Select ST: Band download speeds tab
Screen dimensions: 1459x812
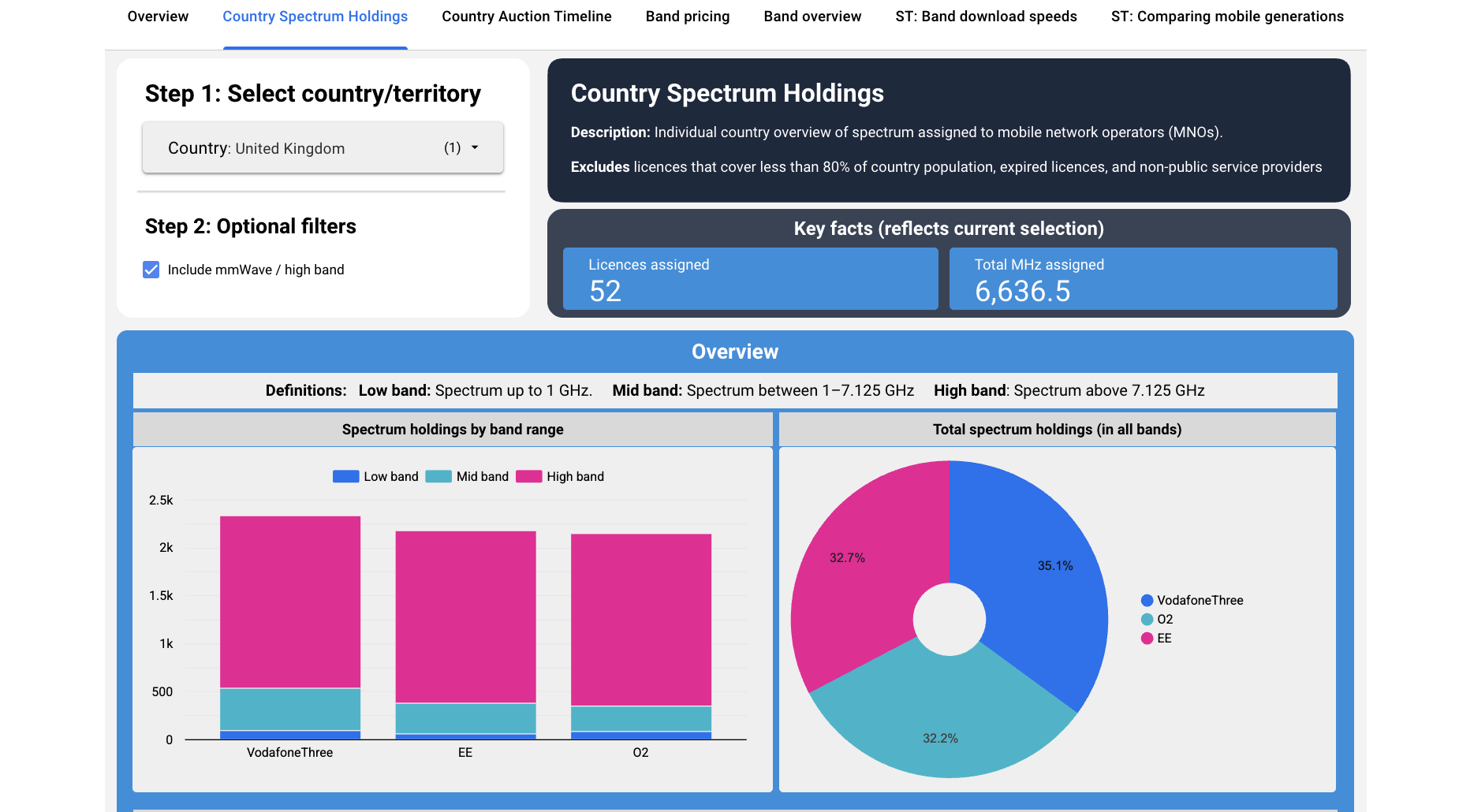point(986,17)
